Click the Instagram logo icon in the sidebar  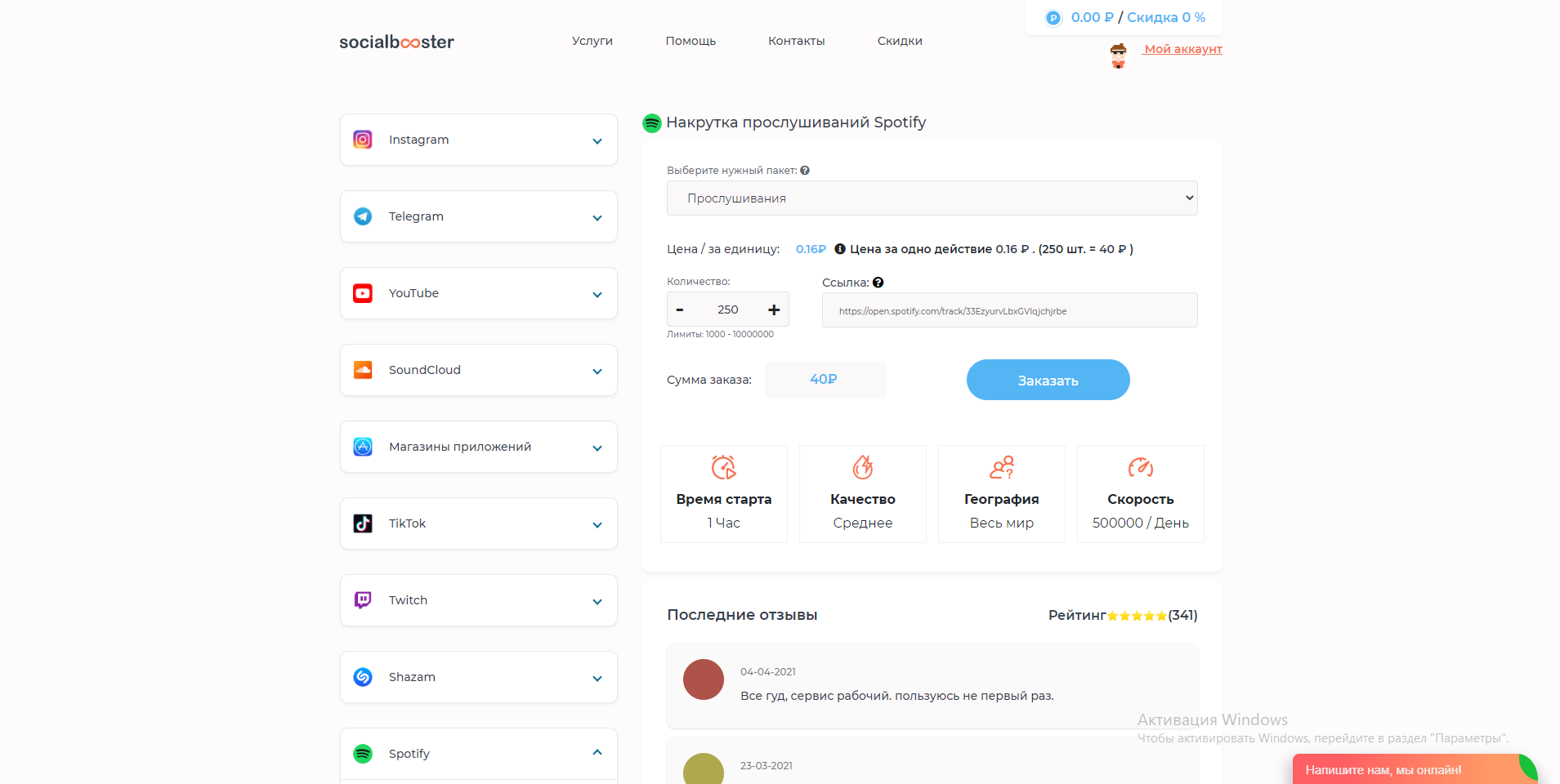tap(363, 140)
